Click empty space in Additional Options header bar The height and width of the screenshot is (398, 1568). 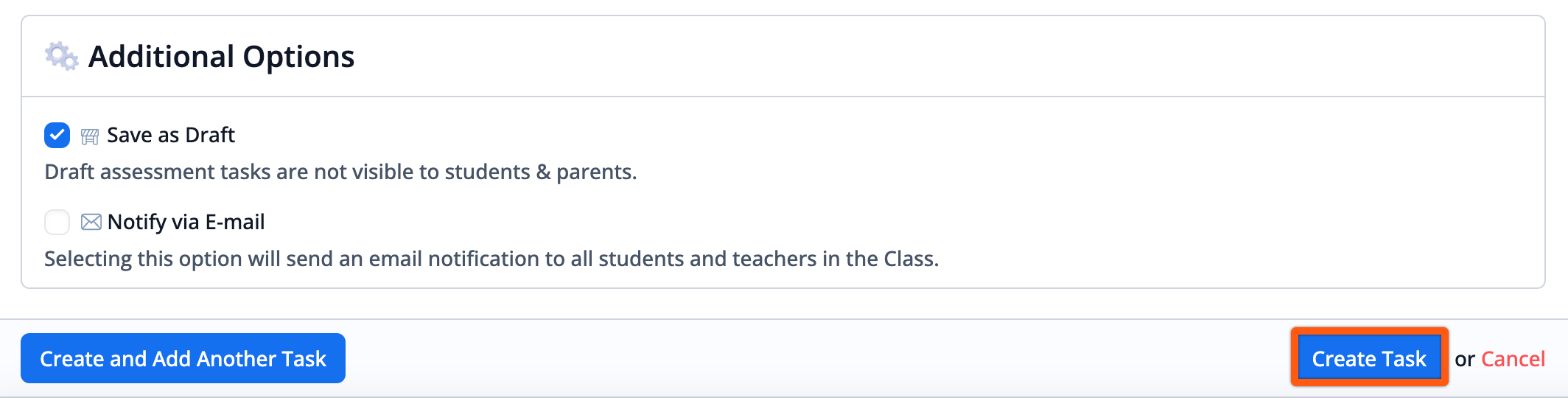pos(884,57)
